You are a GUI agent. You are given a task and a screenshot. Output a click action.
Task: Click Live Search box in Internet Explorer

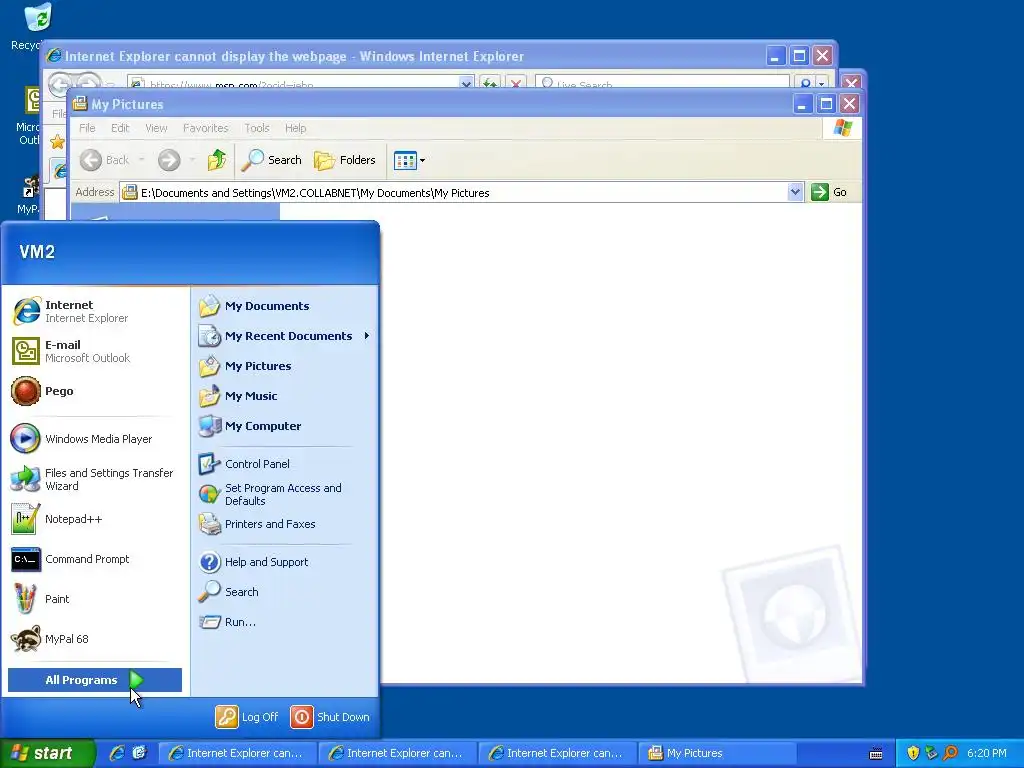[x=662, y=82]
